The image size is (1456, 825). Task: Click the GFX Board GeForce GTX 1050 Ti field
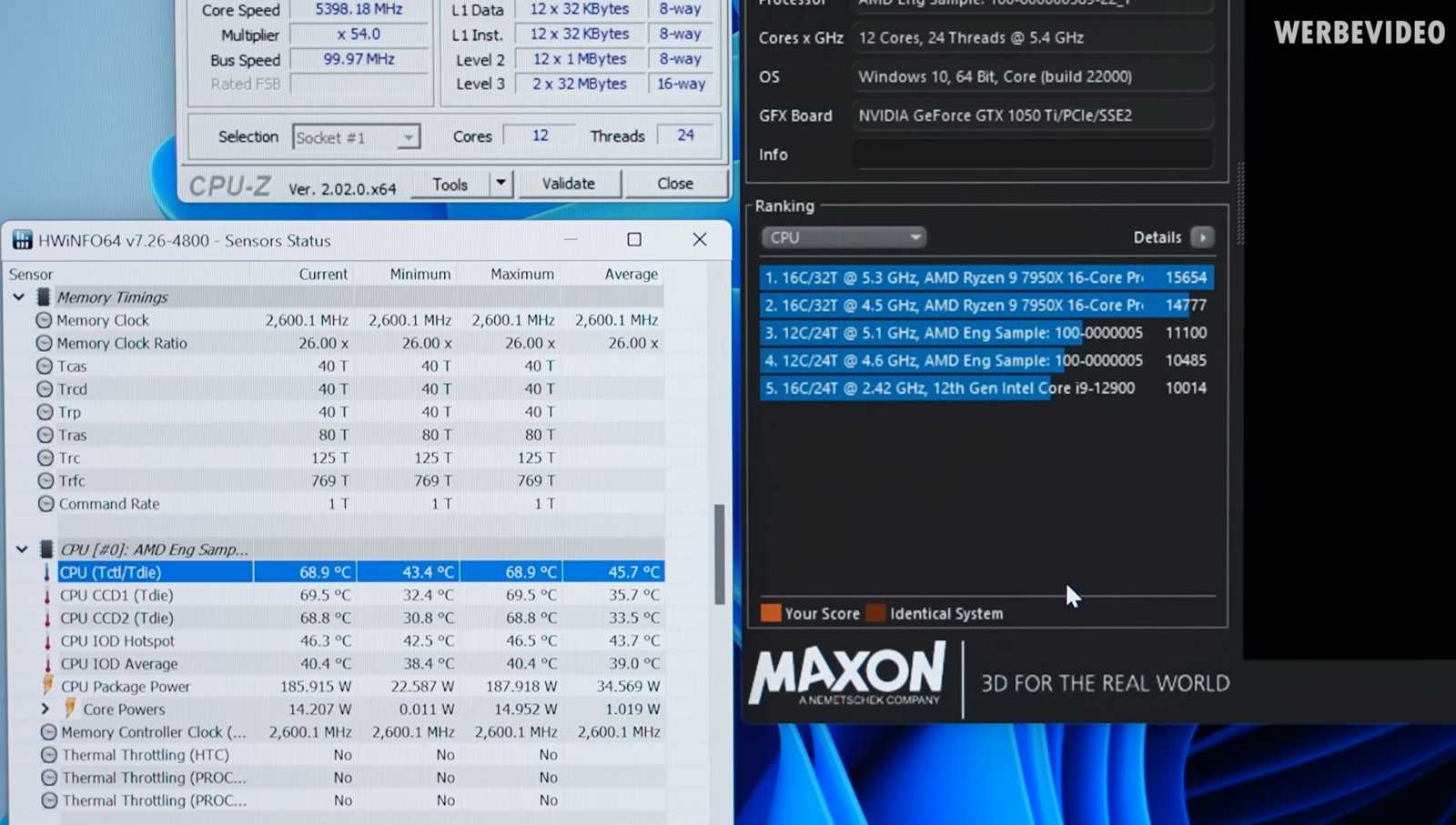[x=1033, y=116]
